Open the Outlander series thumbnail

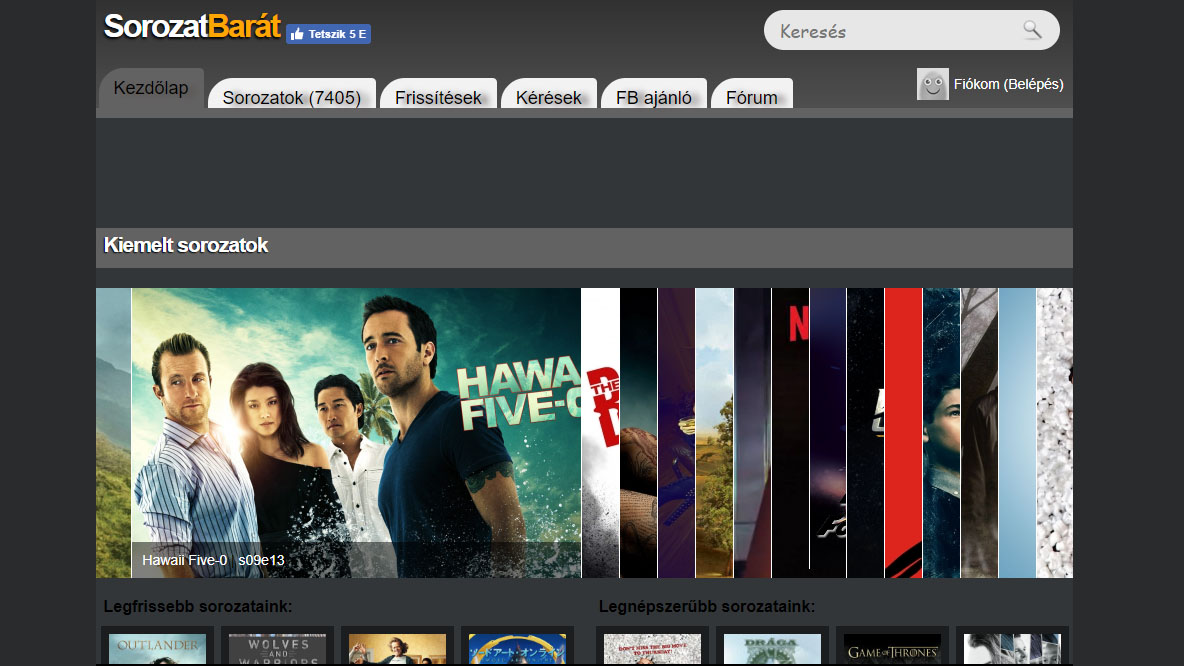point(157,649)
